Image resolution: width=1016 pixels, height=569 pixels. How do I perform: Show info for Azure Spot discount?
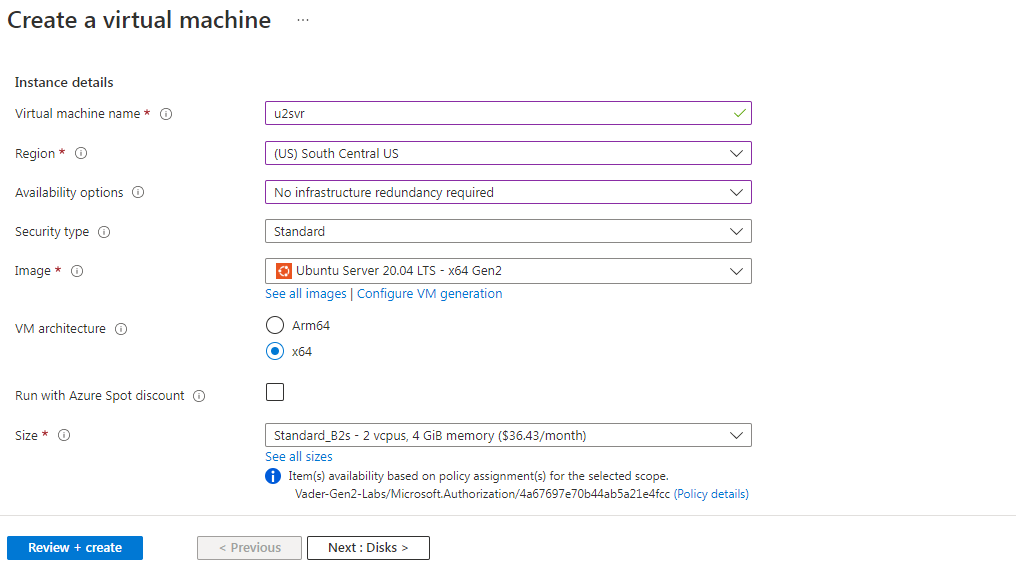pos(200,396)
